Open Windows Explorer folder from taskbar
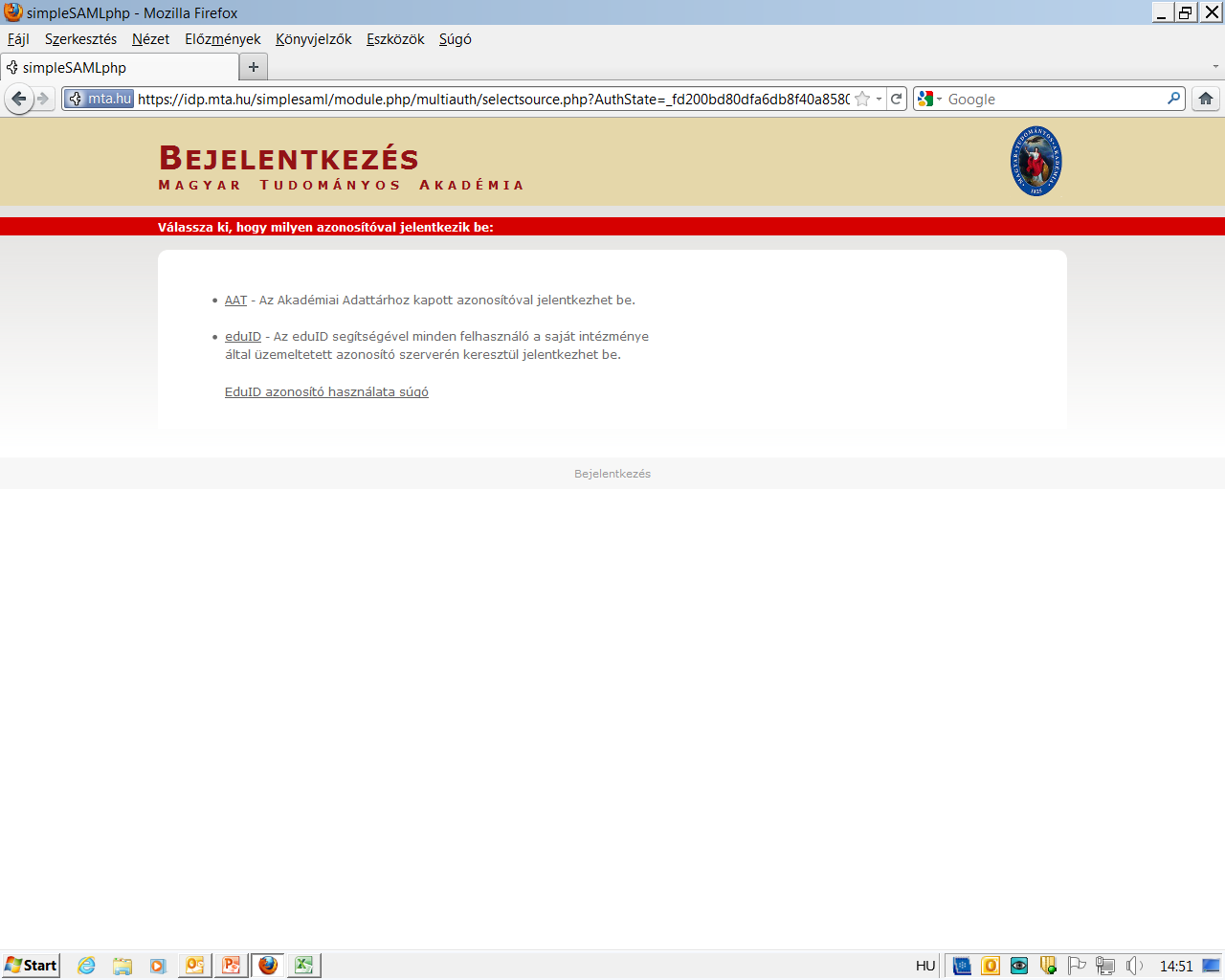 click(x=122, y=966)
